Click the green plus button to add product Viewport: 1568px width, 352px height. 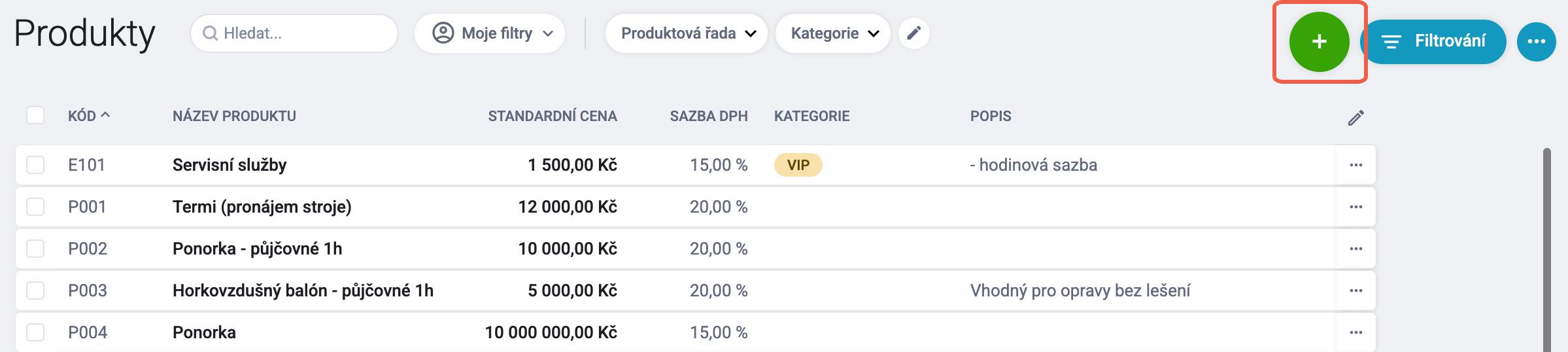pyautogui.click(x=1319, y=42)
